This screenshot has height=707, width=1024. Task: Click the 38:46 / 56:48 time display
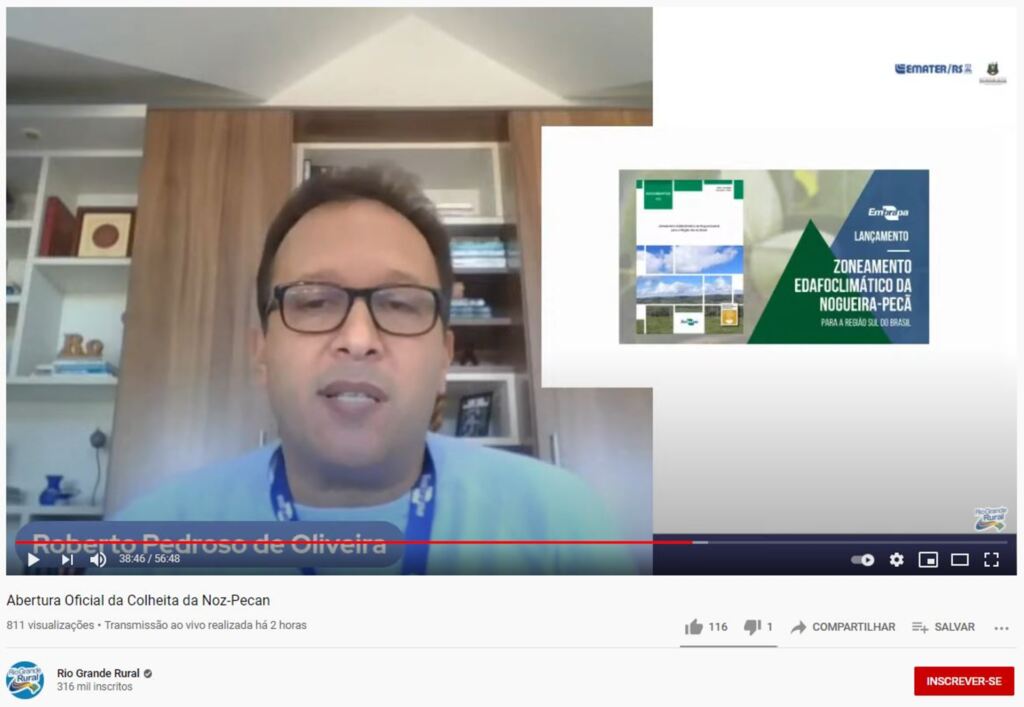coord(149,559)
